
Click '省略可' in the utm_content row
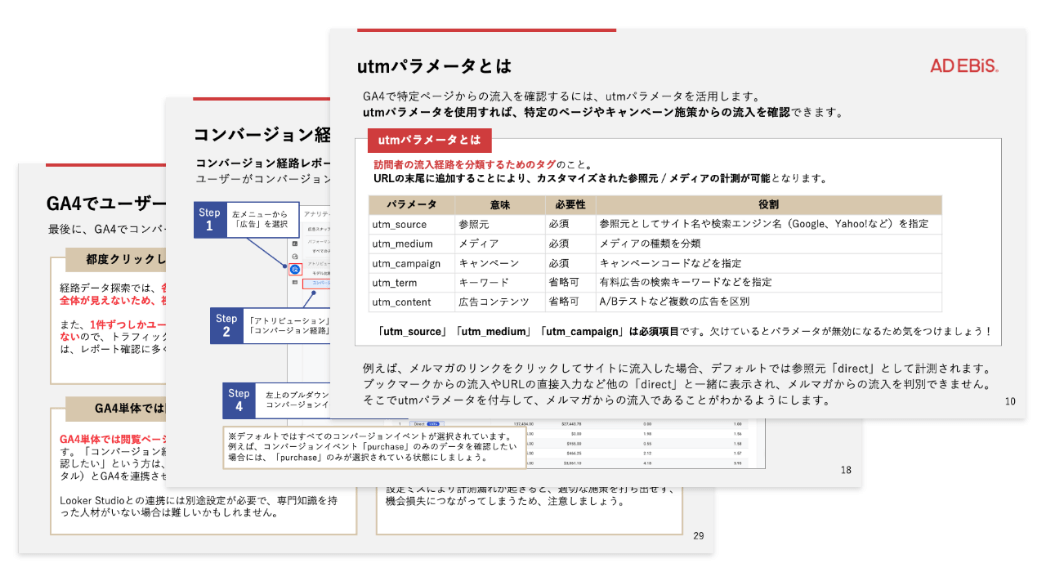click(x=564, y=302)
